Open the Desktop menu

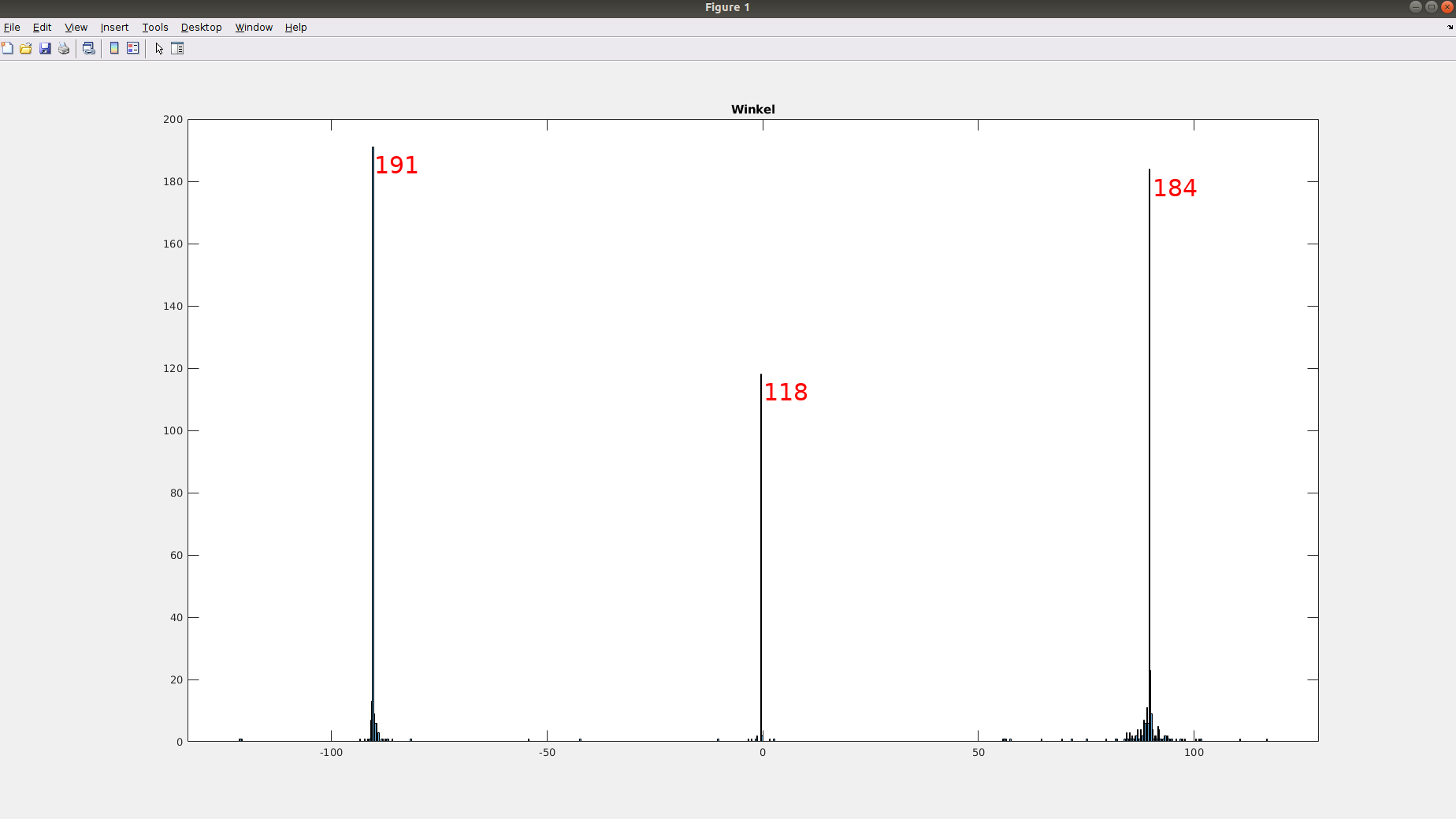click(201, 27)
